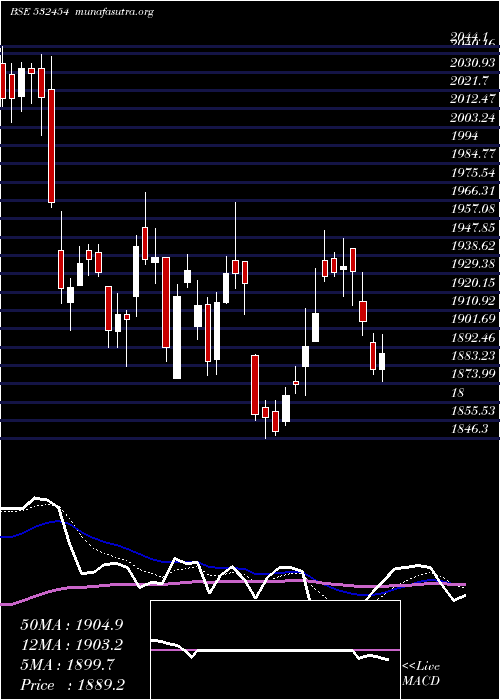Screen dimensions: 500x700
Task: Click the tall red candle falling from 2021 to 1966
Action: pos(52,146)
